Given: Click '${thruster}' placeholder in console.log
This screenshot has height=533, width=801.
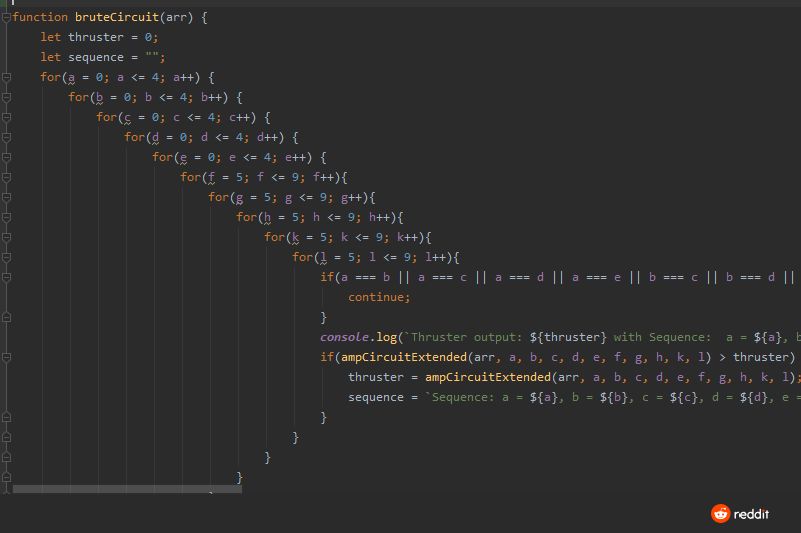Looking at the screenshot, I should [x=568, y=337].
